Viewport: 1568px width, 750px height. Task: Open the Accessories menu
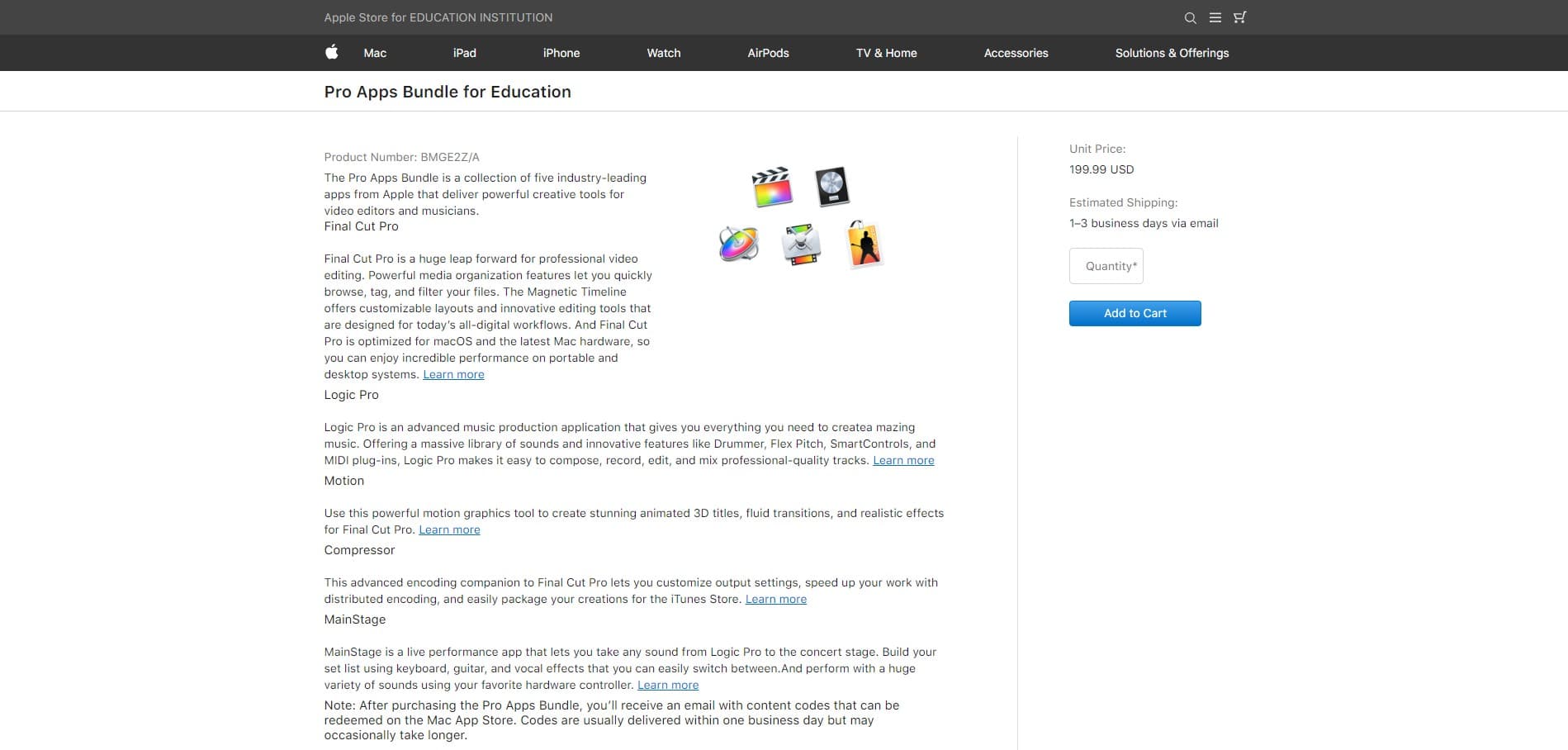coord(1016,53)
